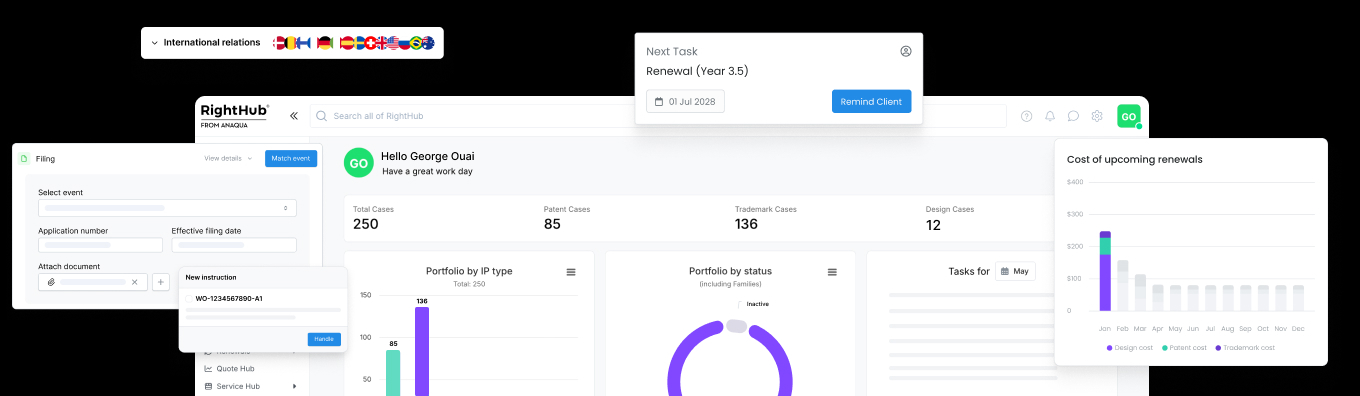The height and width of the screenshot is (396, 1360).
Task: Click the Switzerland flag icon
Action: pyautogui.click(x=371, y=43)
